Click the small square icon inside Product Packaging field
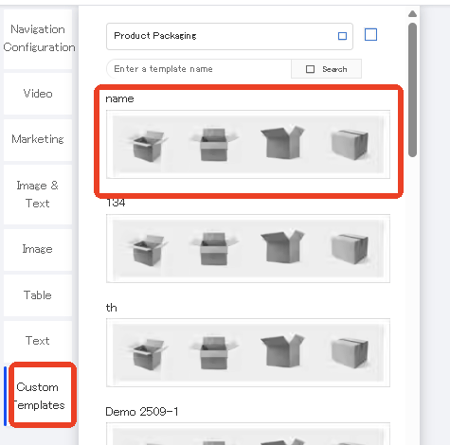 coord(342,36)
